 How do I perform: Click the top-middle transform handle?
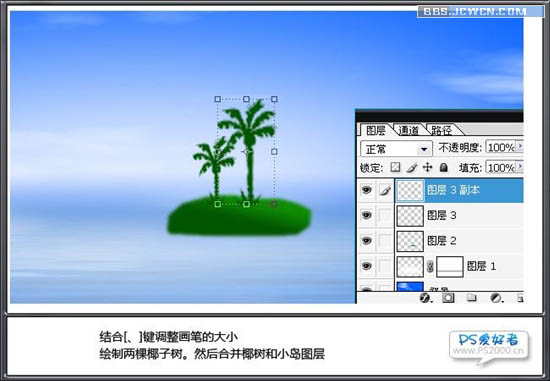coord(246,99)
